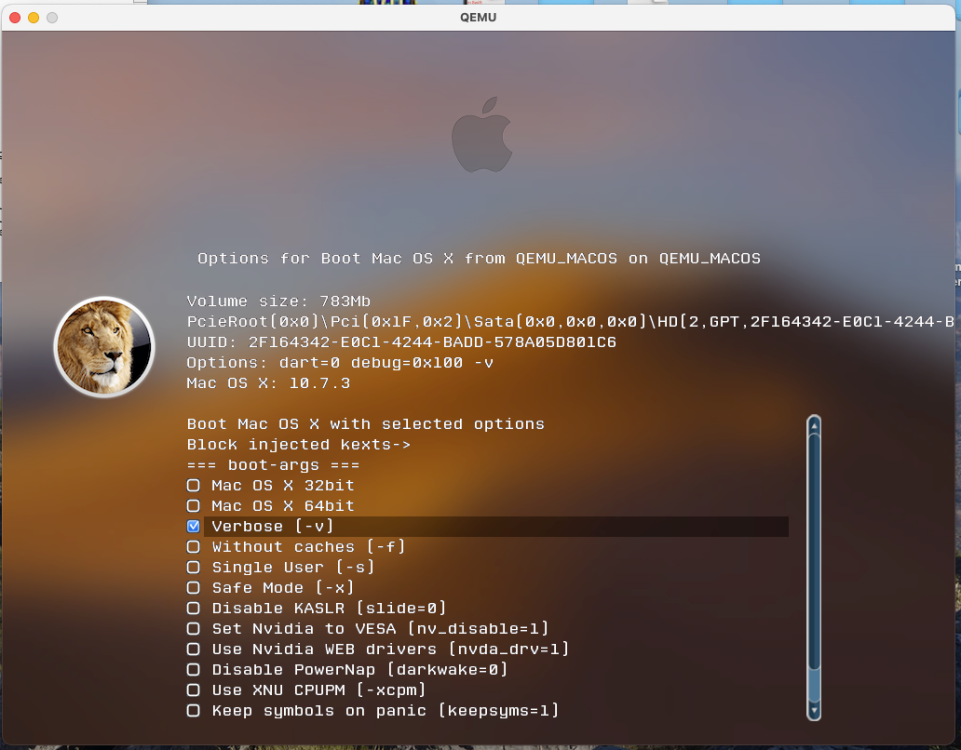Minimize the QEMU window
This screenshot has width=961, height=750.
(34, 18)
